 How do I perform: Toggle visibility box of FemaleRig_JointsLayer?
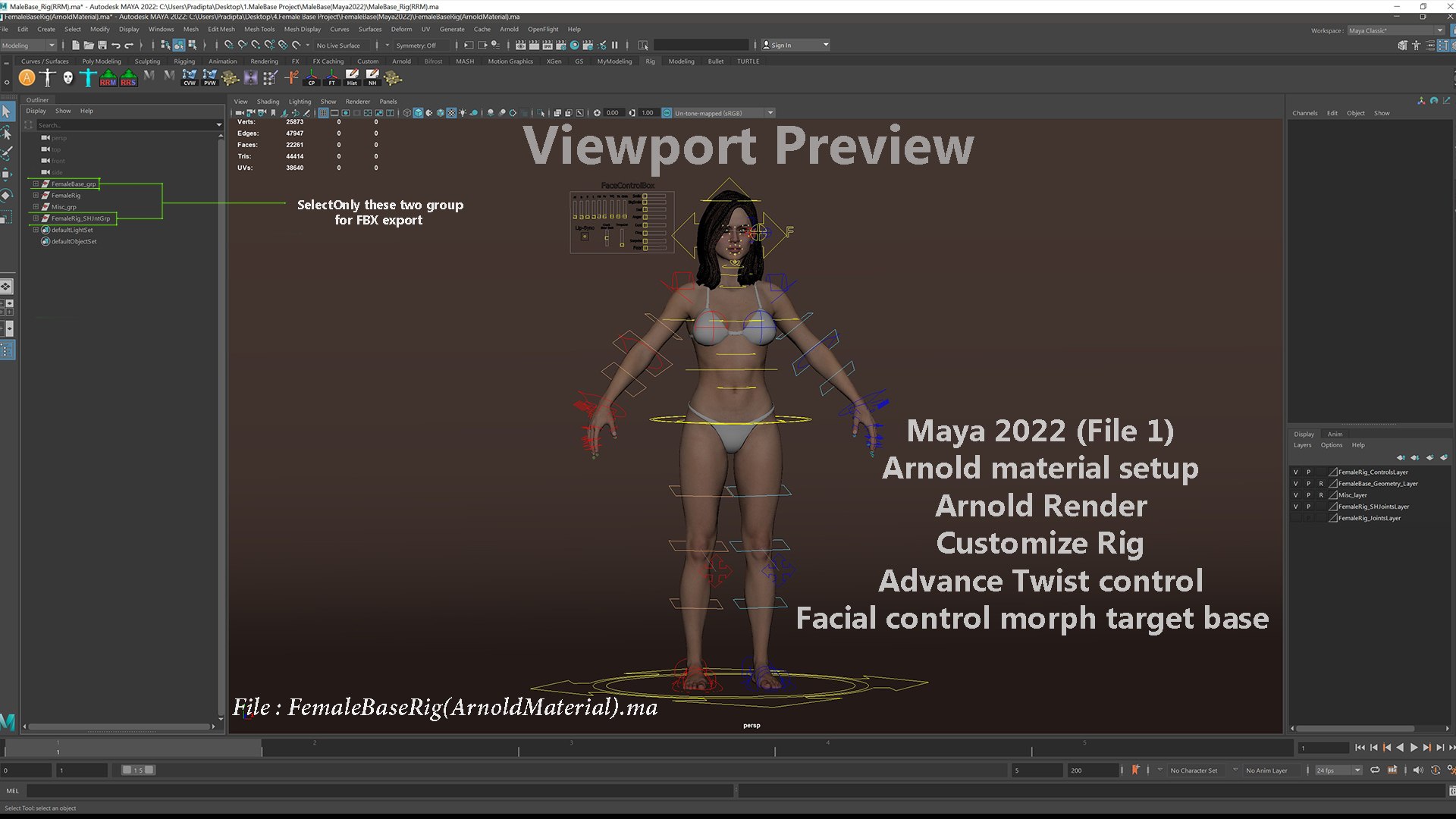pyautogui.click(x=1295, y=518)
